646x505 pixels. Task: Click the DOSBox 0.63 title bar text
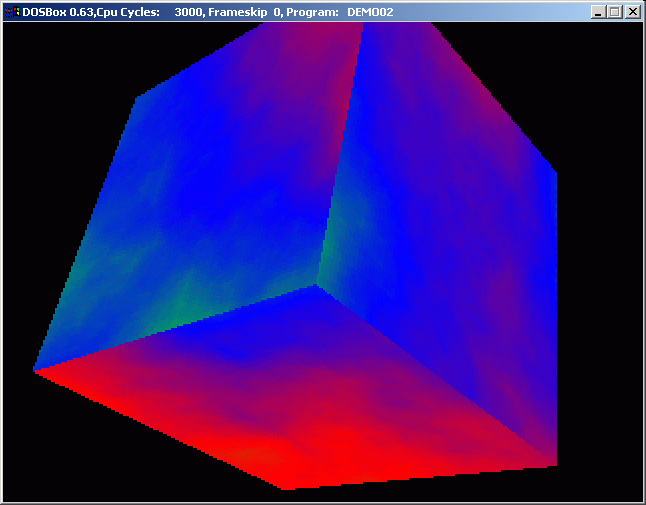coord(208,12)
